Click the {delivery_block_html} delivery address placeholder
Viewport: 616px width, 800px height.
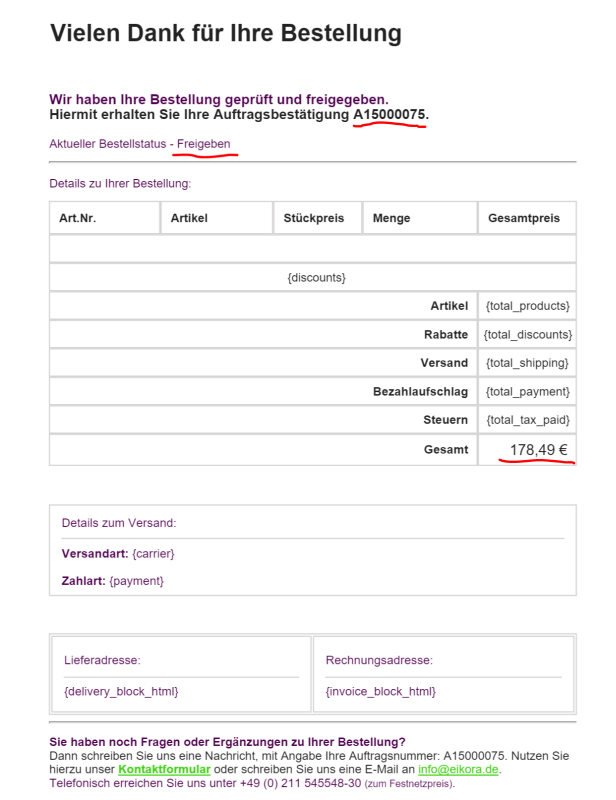click(121, 692)
